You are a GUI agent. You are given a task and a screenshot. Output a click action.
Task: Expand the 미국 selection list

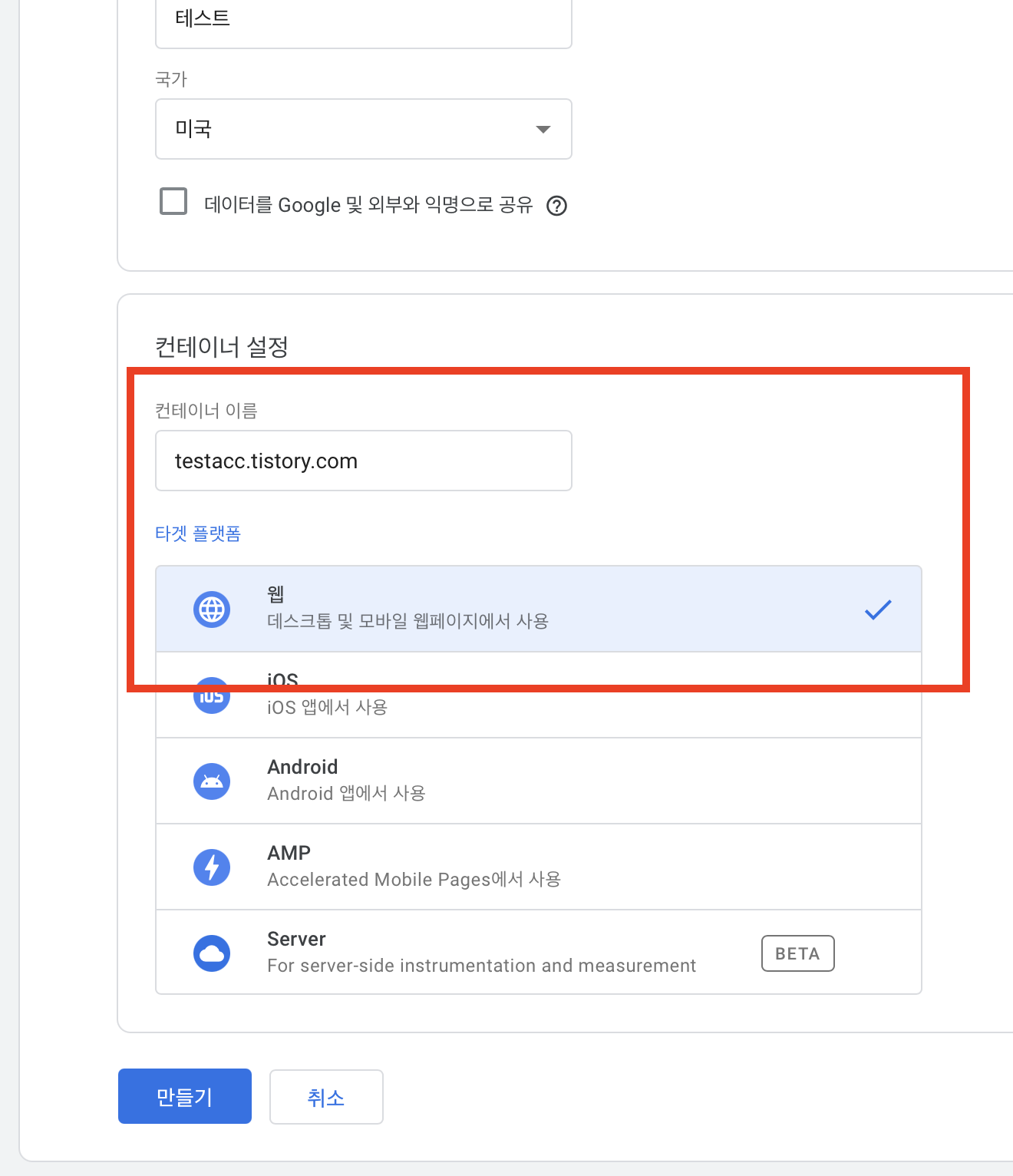tap(543, 129)
